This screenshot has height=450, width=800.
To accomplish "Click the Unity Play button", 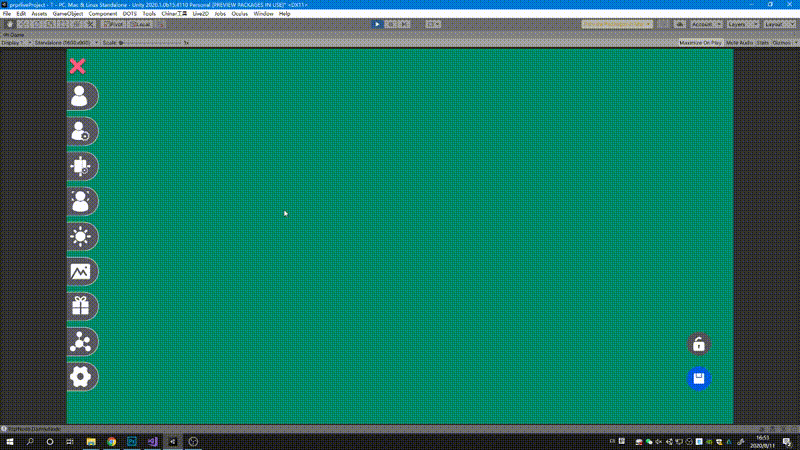I will (377, 24).
